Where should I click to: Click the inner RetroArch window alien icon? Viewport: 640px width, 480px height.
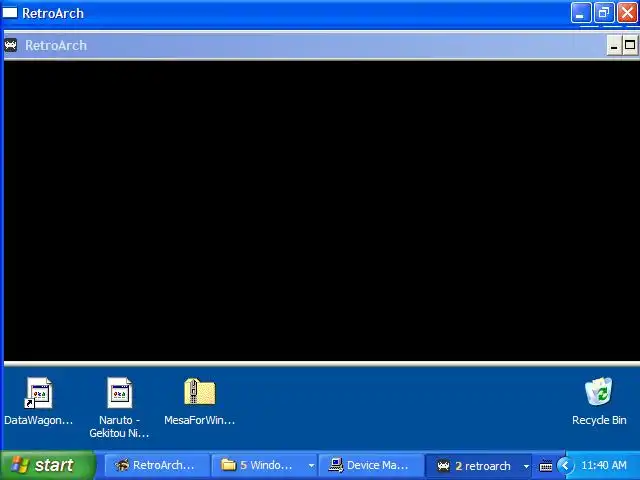click(11, 45)
